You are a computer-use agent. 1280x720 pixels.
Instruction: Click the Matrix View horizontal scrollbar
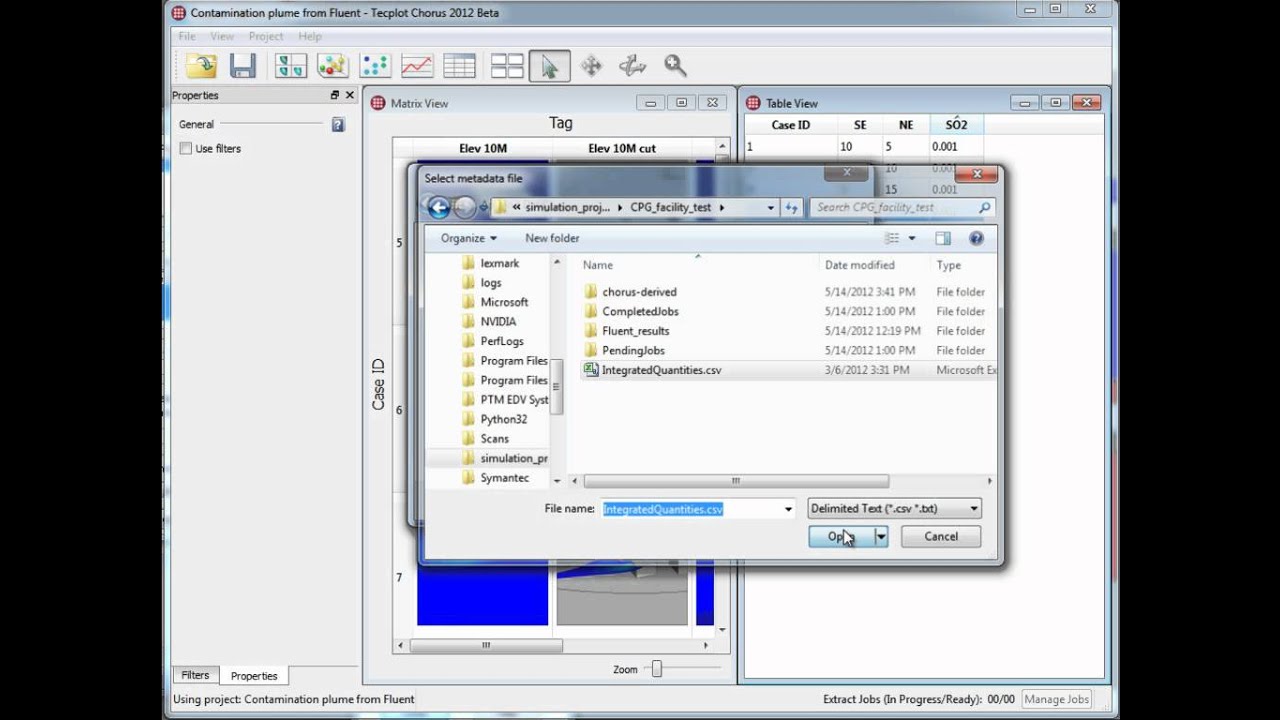click(x=486, y=646)
